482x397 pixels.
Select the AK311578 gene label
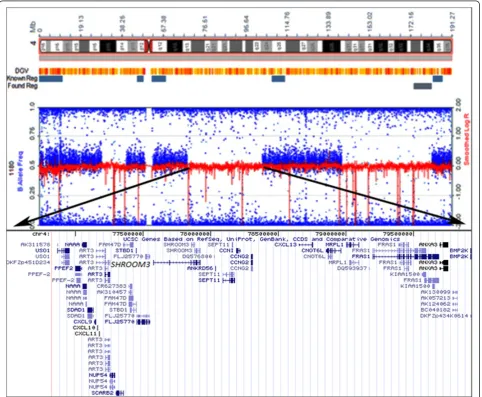pyautogui.click(x=35, y=245)
